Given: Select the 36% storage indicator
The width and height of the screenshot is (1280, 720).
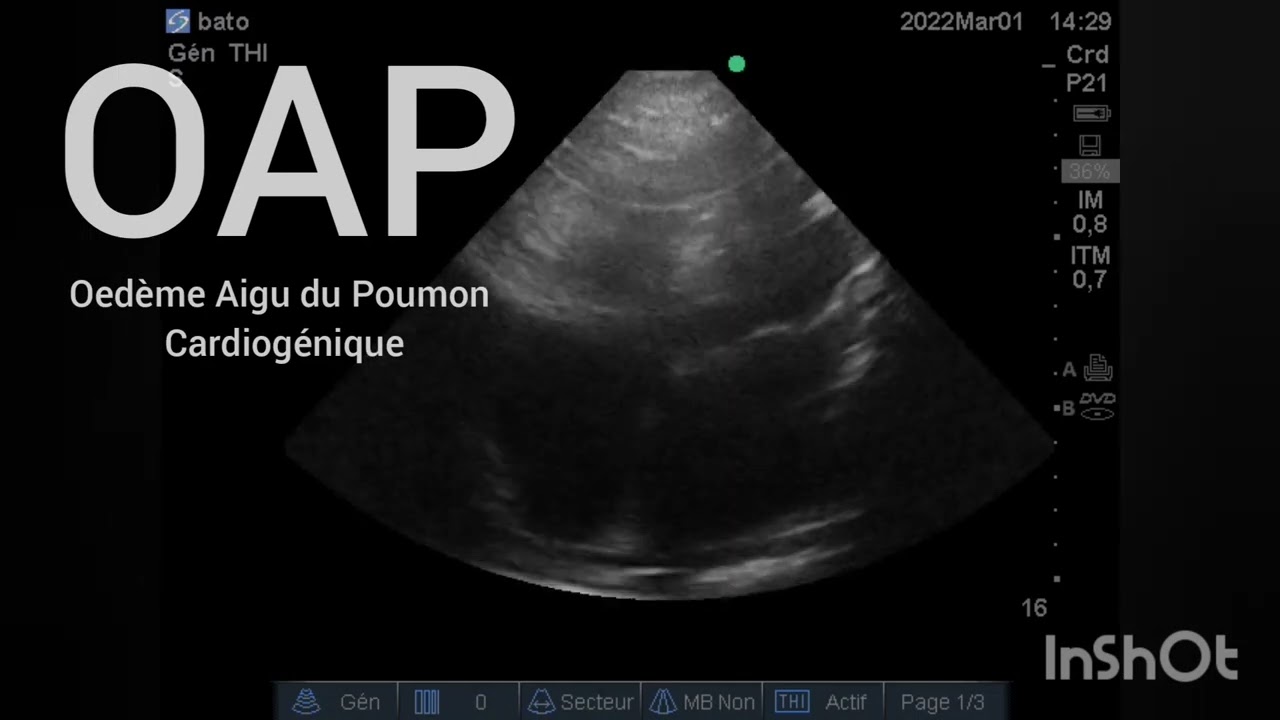Looking at the screenshot, I should point(1090,172).
